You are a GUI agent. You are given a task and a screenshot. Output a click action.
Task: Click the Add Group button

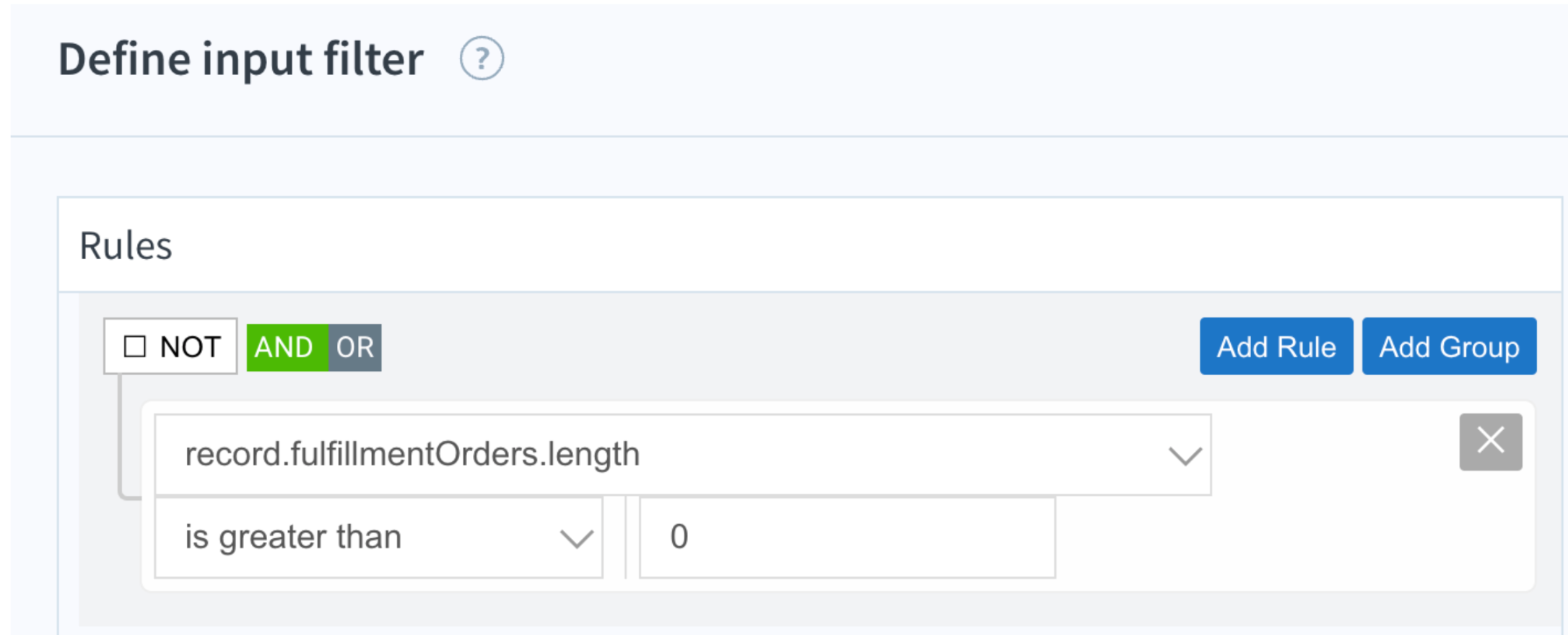click(x=1449, y=346)
